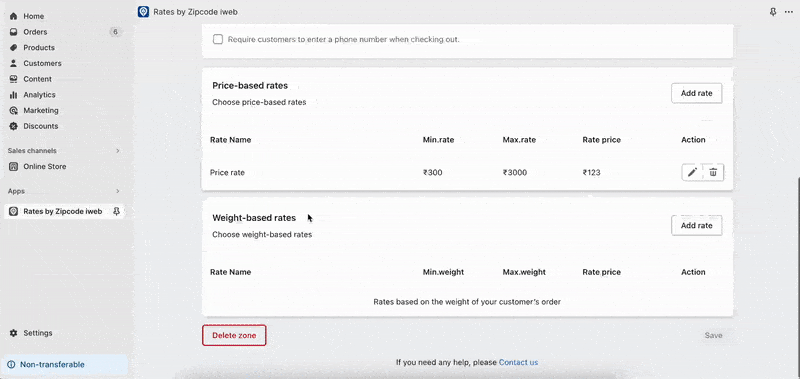The height and width of the screenshot is (379, 800).
Task: Click the Orders count badge 6
Action: [115, 32]
